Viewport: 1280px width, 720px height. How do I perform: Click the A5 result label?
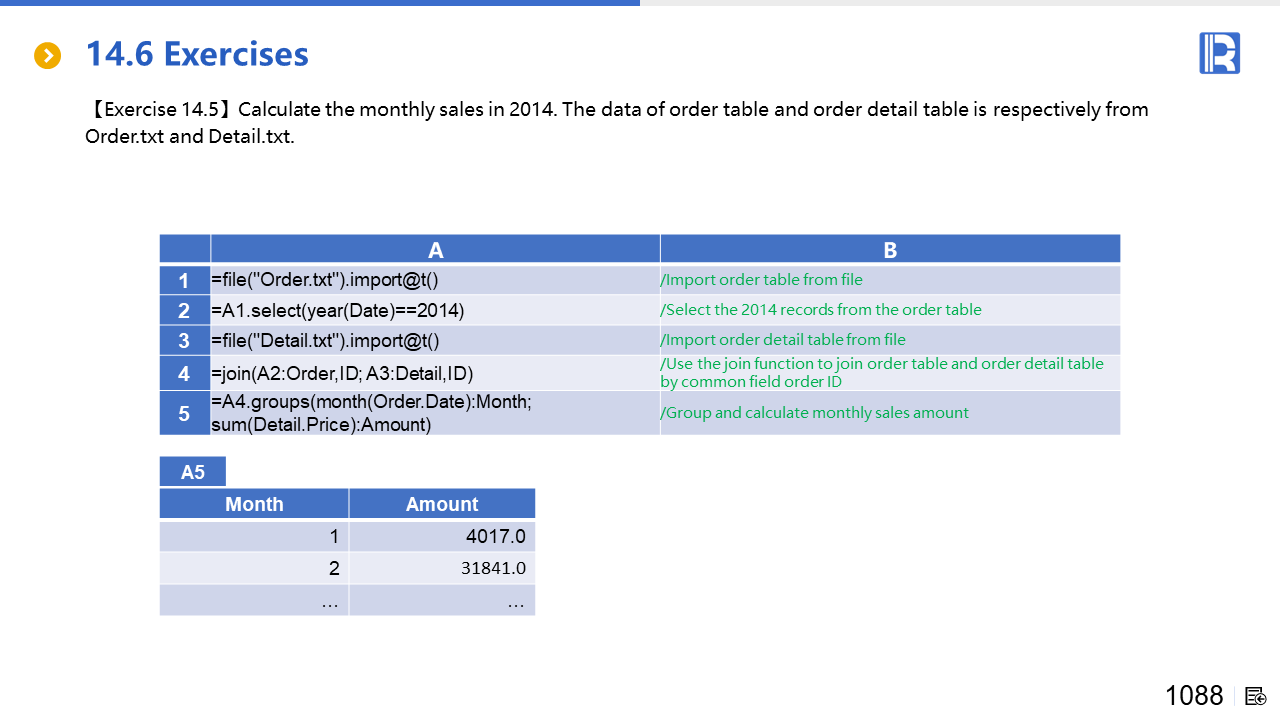[193, 472]
